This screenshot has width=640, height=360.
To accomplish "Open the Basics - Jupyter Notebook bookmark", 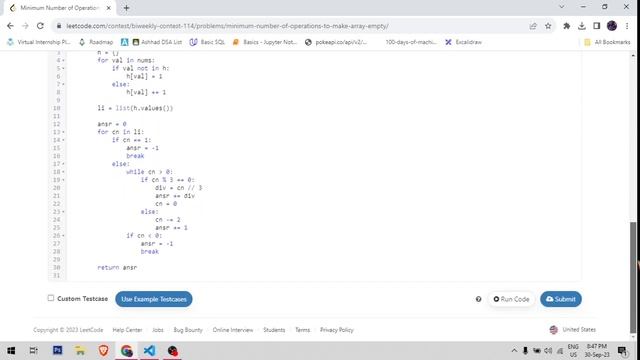I will 264,42.
